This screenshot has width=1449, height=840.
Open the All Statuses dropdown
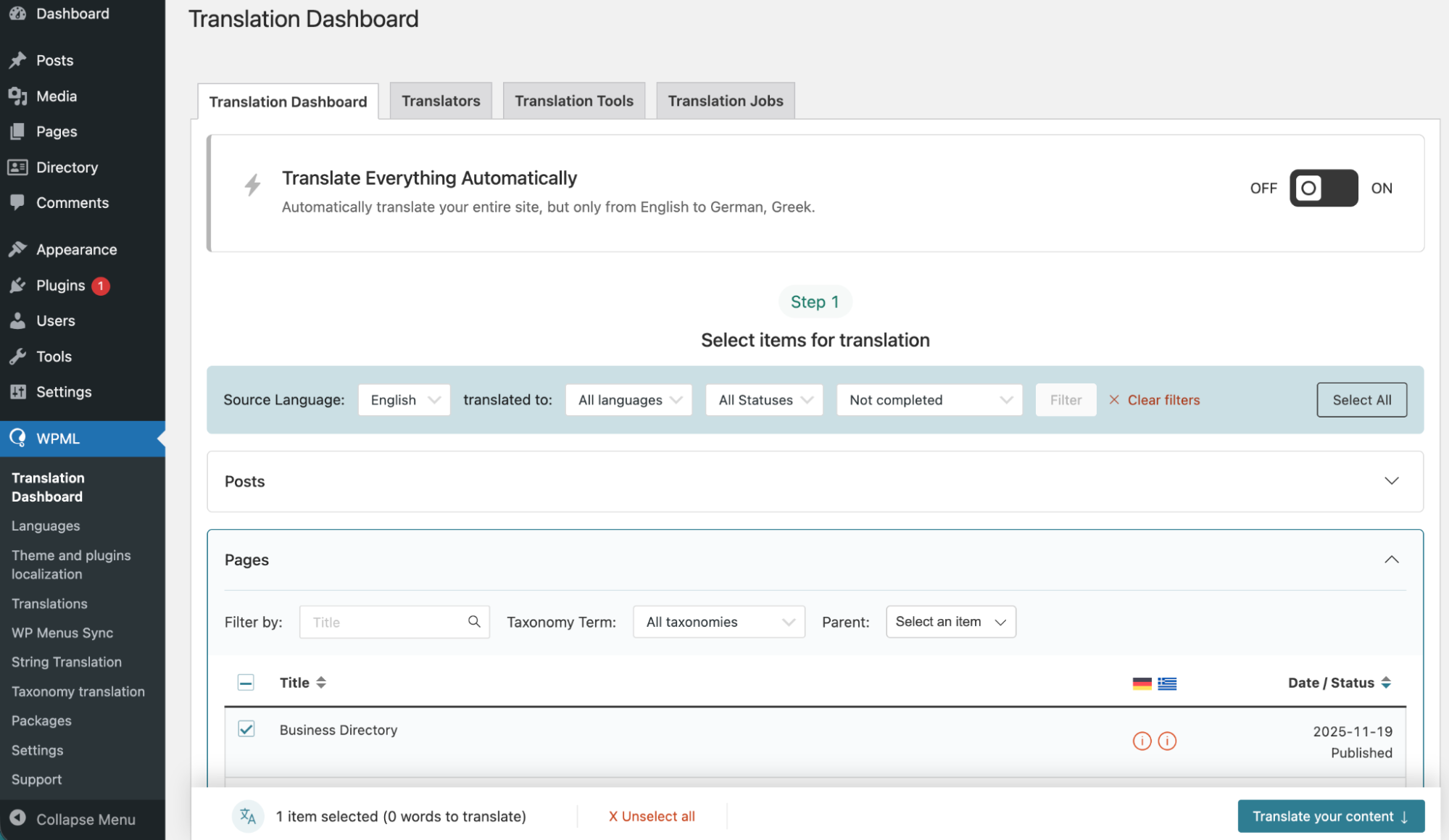[764, 400]
